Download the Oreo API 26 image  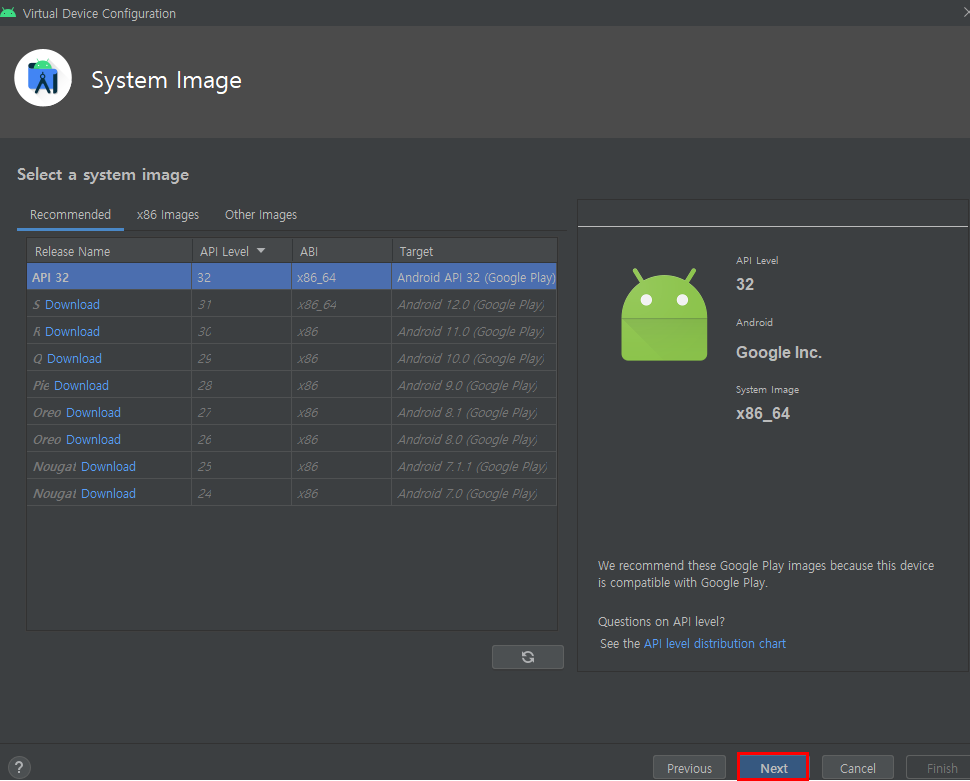(x=93, y=440)
